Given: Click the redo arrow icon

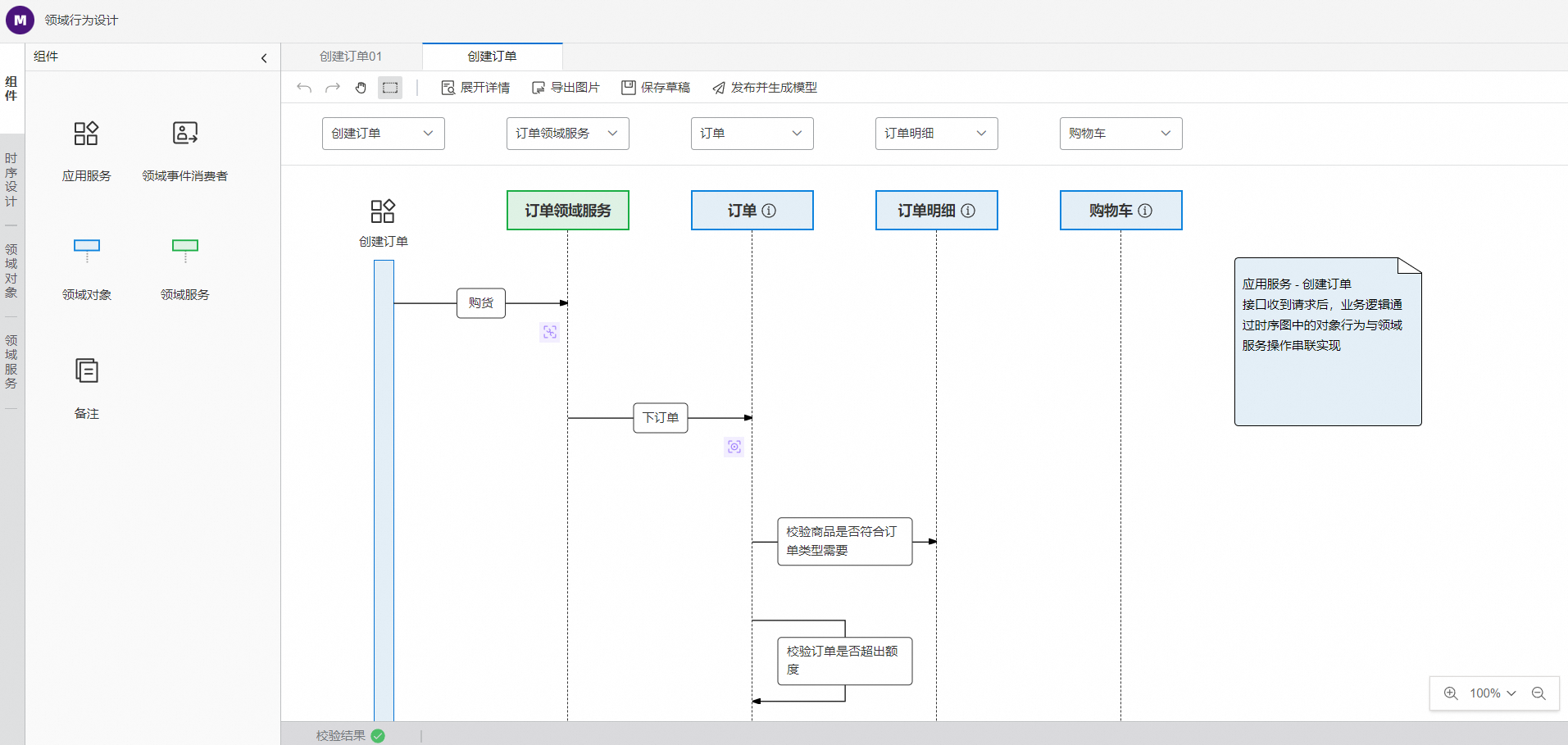Looking at the screenshot, I should [333, 88].
